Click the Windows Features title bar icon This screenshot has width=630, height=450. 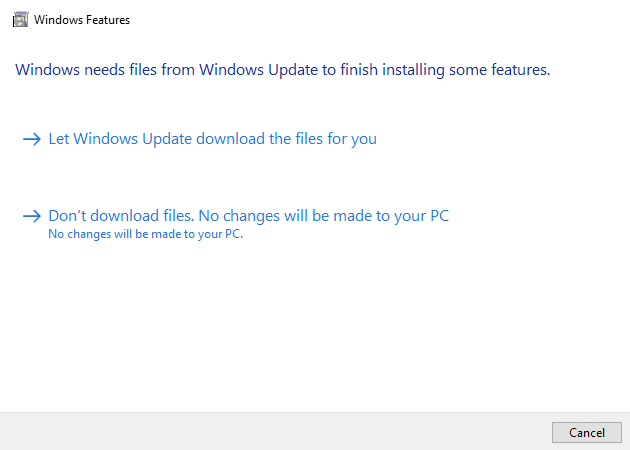pyautogui.click(x=18, y=19)
